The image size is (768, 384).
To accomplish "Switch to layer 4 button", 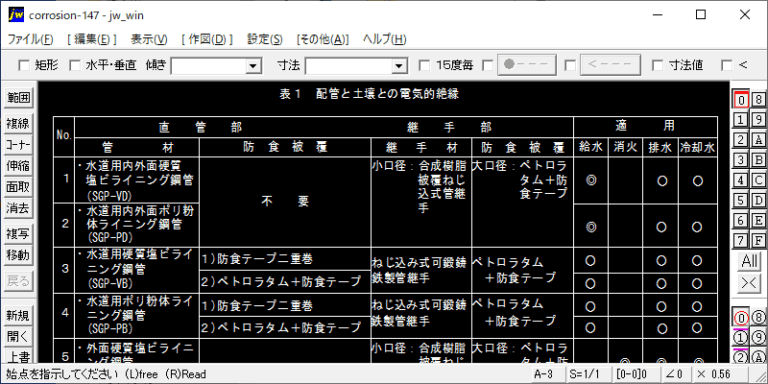I will coord(741,180).
